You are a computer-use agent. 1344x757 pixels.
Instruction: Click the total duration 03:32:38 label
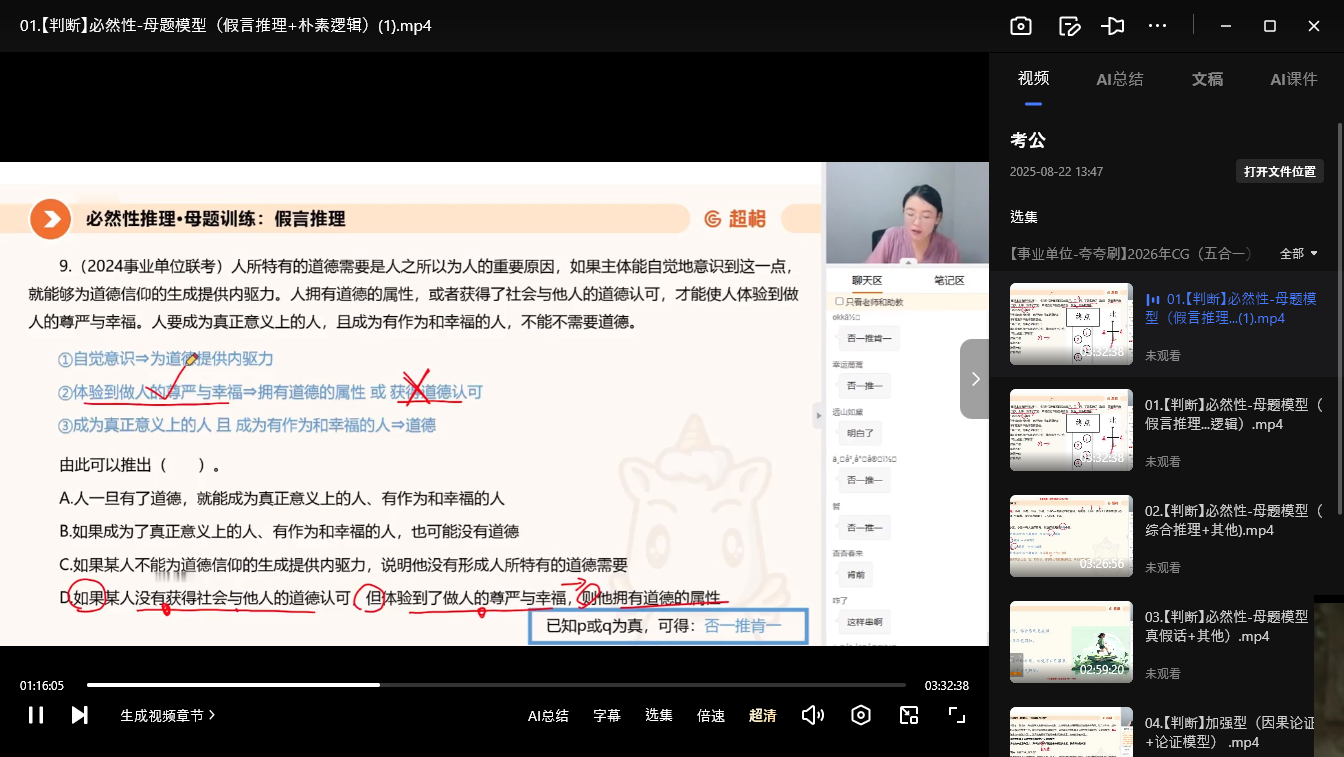[946, 686]
